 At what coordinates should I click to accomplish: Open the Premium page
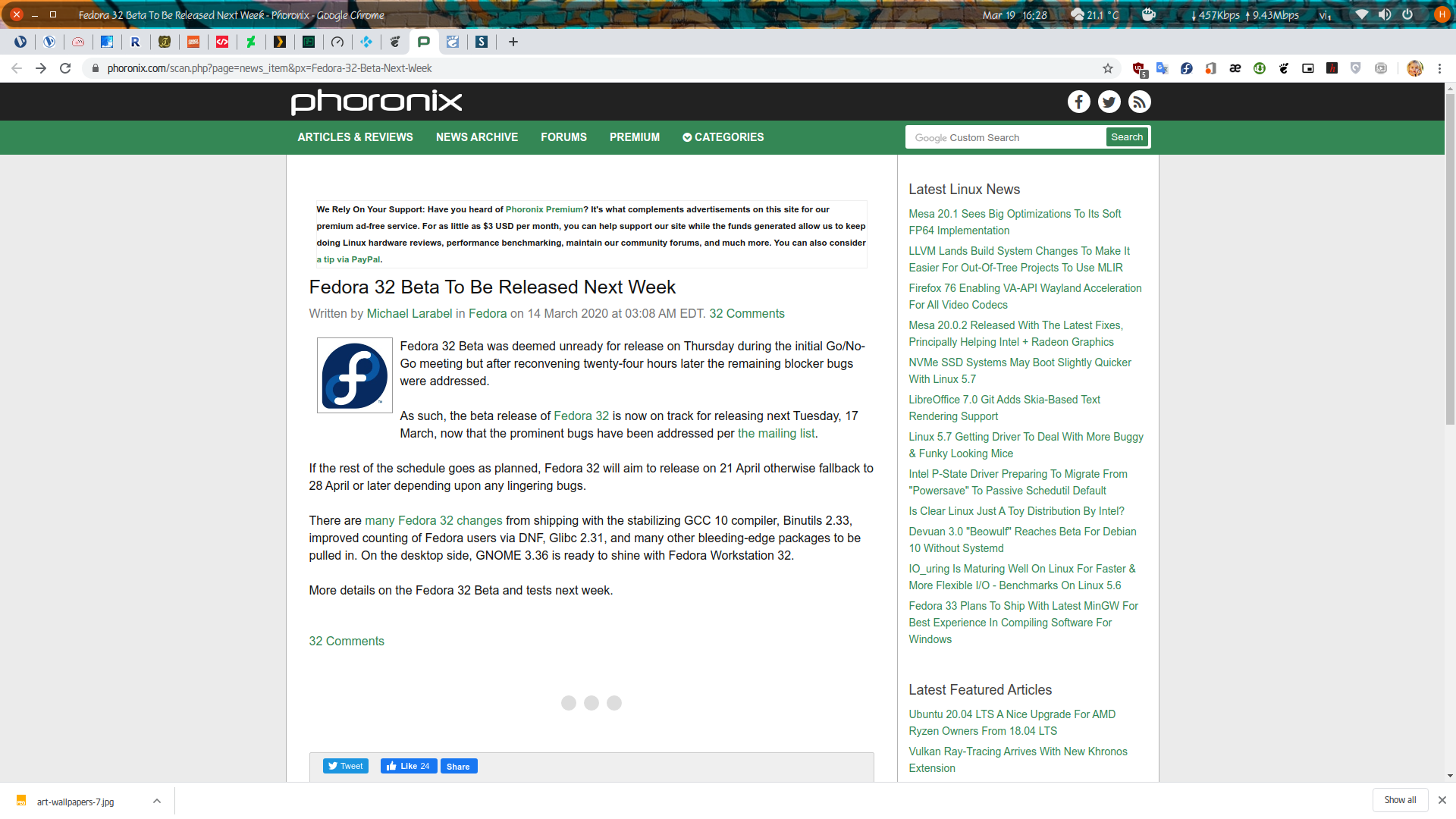[635, 137]
